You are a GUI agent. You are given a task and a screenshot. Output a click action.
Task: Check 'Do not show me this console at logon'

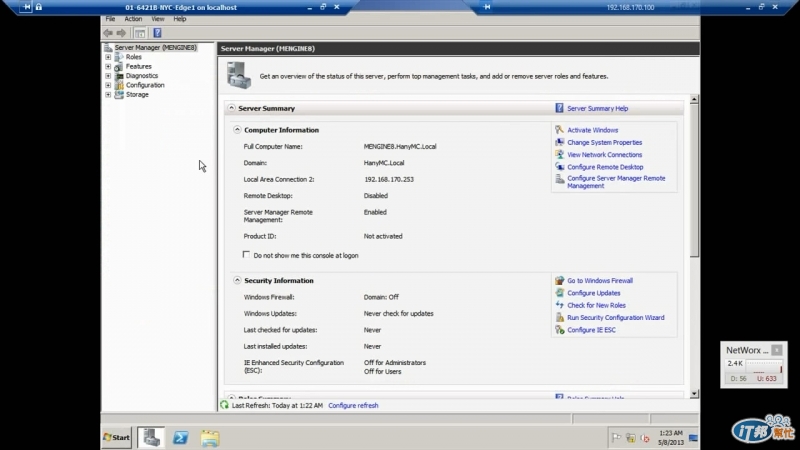pyautogui.click(x=246, y=255)
